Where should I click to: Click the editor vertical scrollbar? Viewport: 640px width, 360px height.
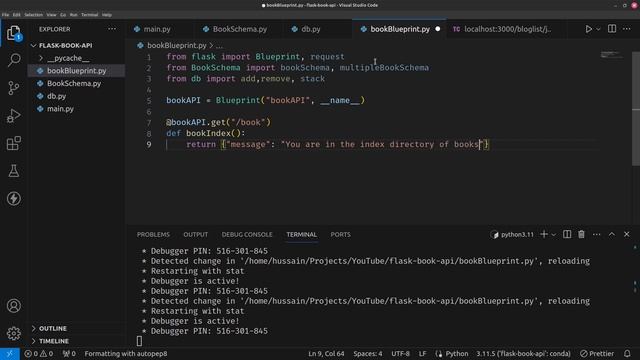(x=636, y=109)
